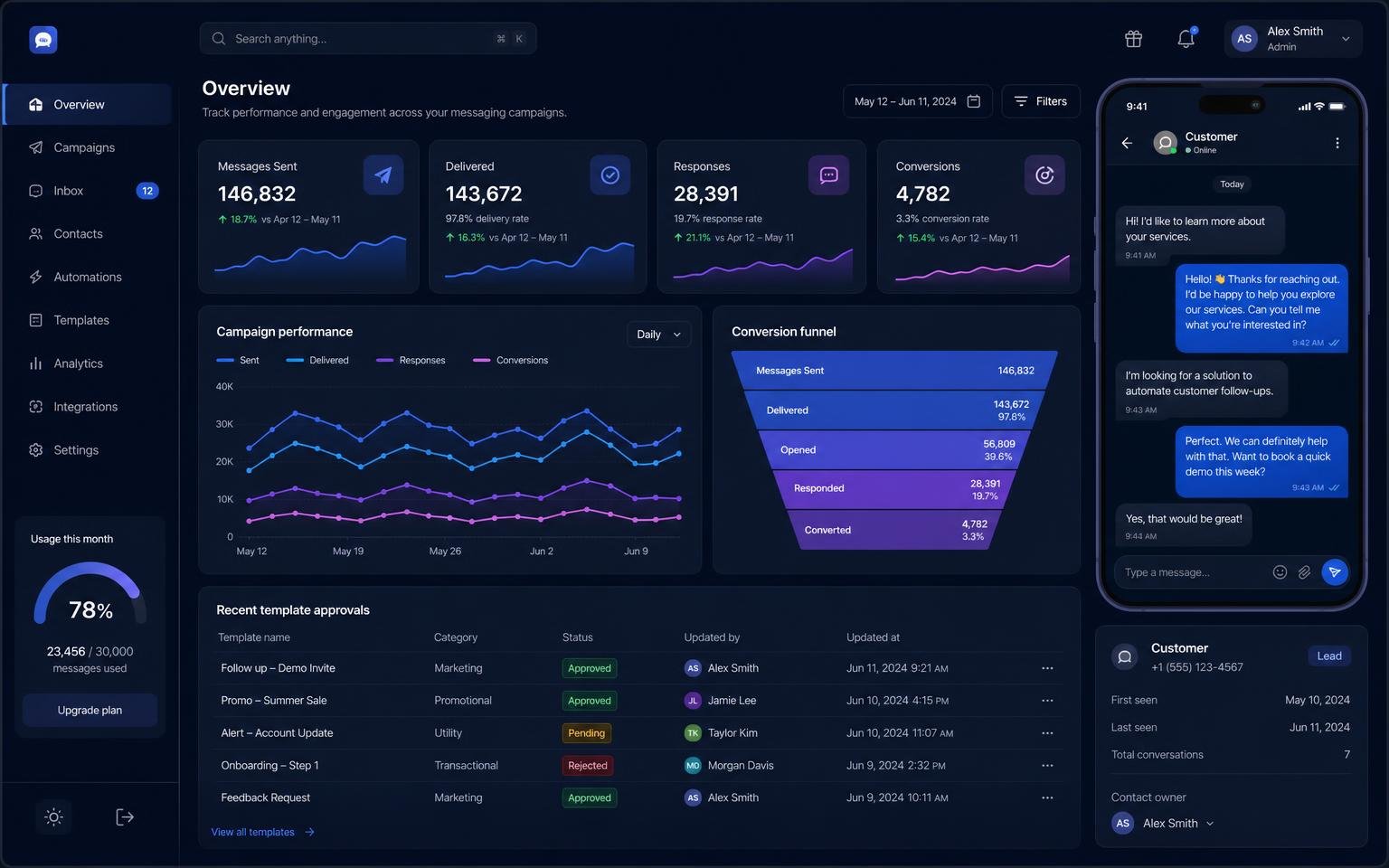1389x868 pixels.
Task: Click the Inbox unread badge 12
Action: (147, 191)
